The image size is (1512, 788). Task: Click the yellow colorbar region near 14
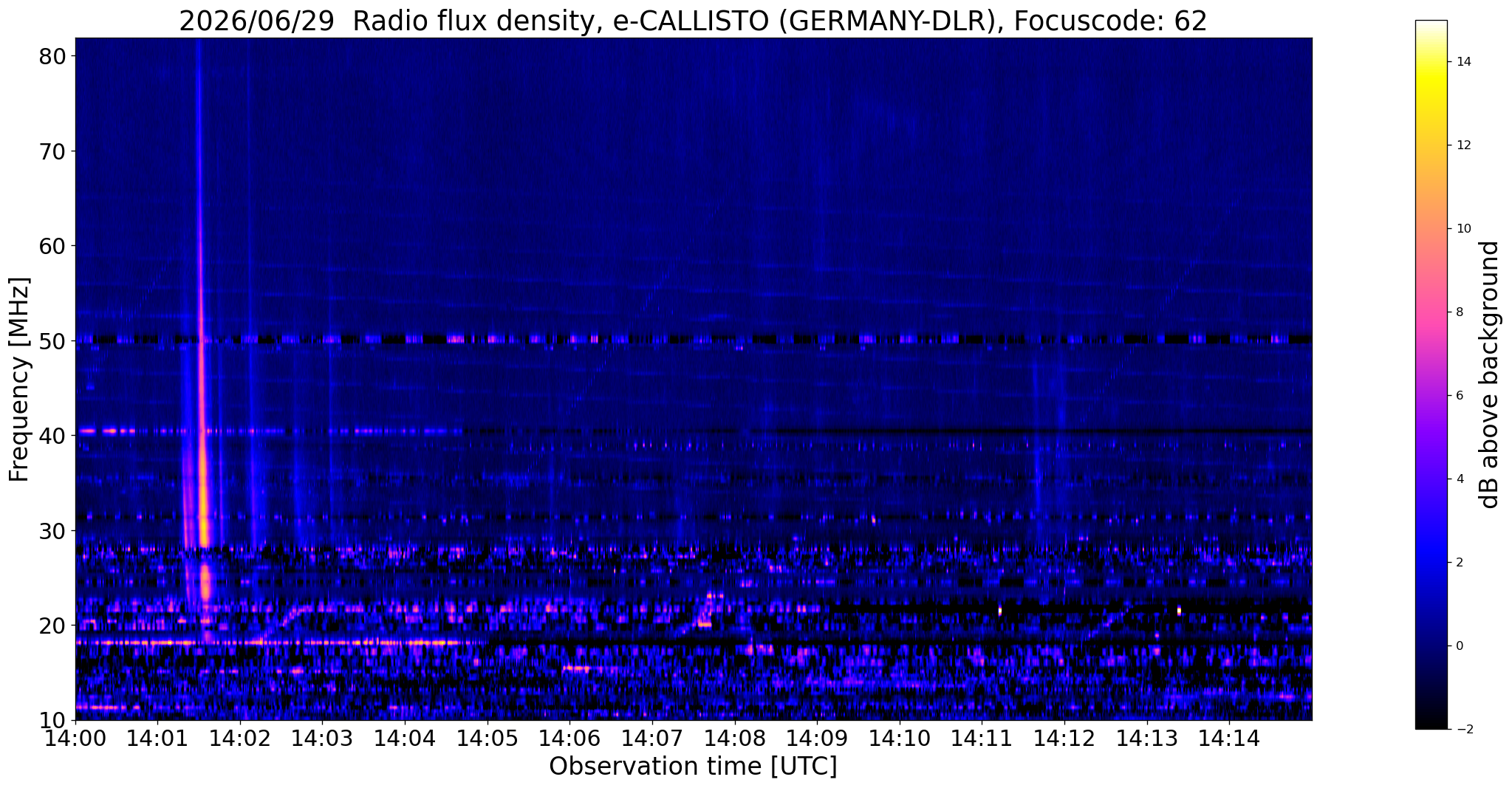click(1431, 63)
